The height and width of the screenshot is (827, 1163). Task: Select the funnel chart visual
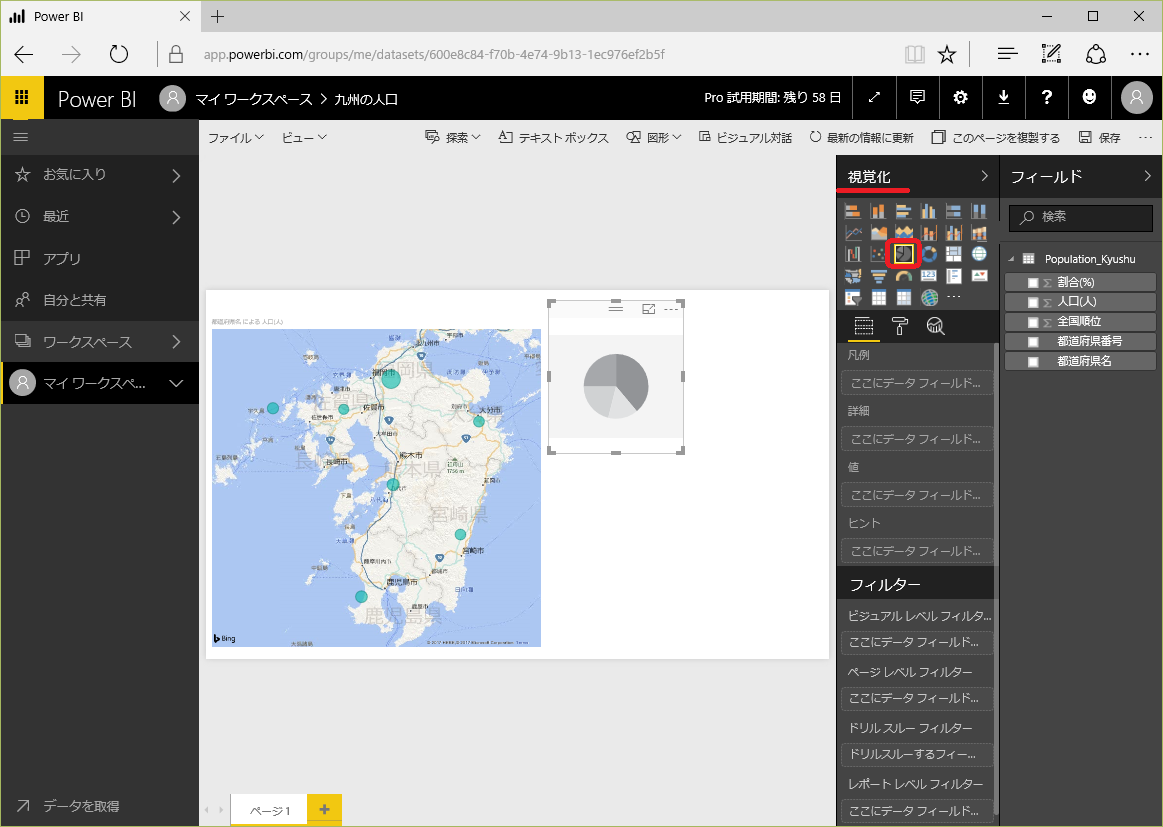(878, 276)
